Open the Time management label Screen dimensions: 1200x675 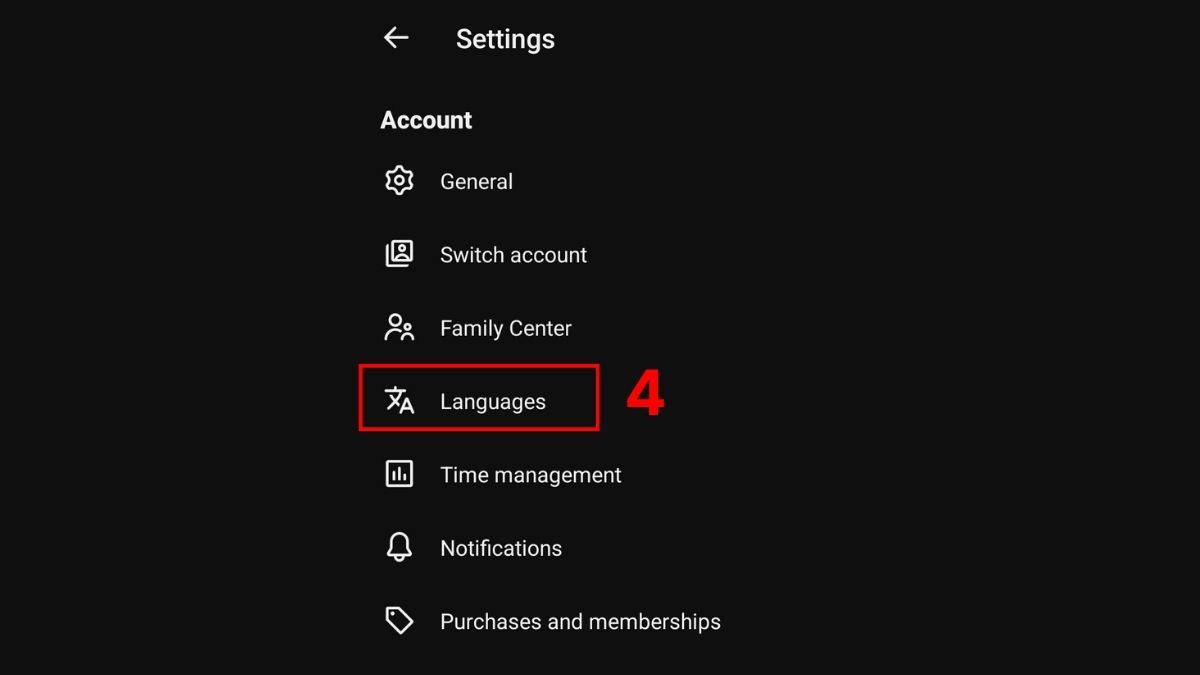point(530,475)
